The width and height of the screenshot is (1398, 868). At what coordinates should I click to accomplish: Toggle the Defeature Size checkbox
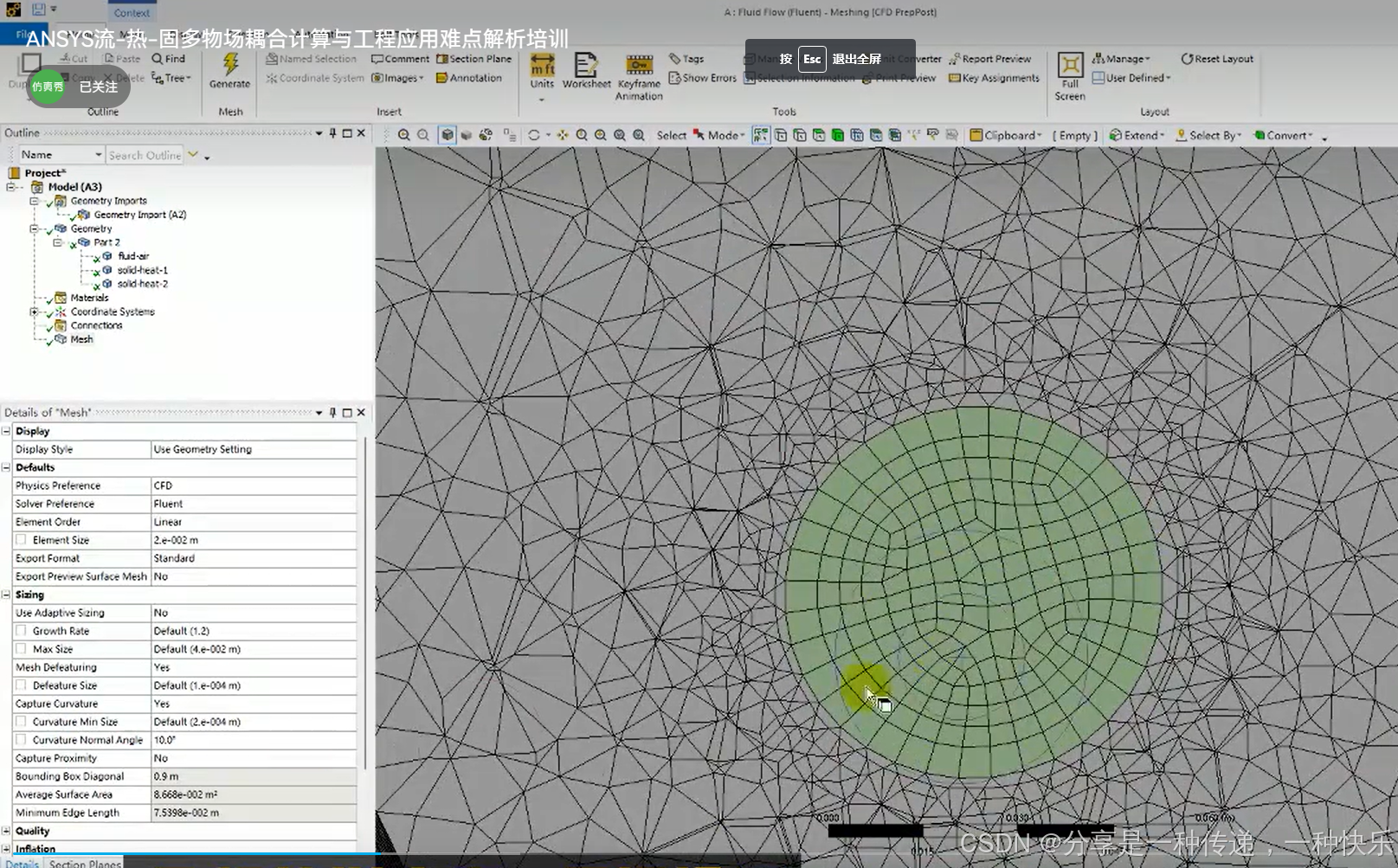click(x=21, y=685)
